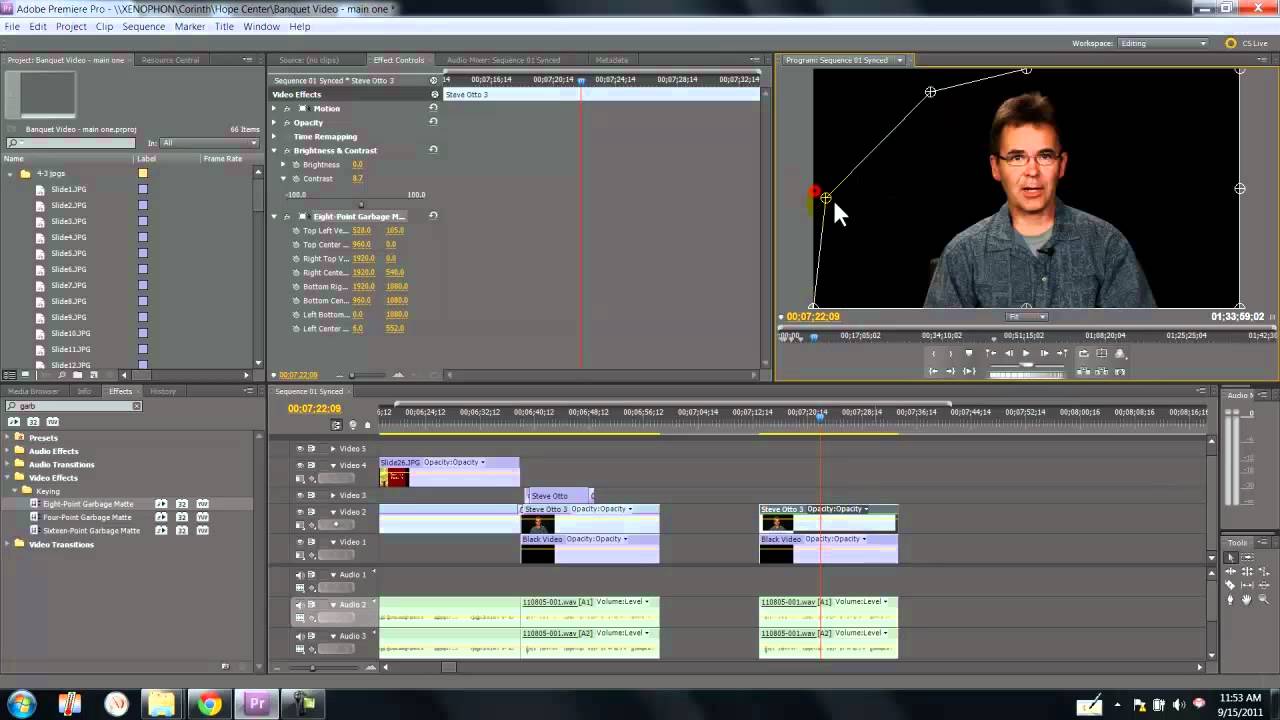Toggle Loop playback in Program monitor

pos(1083,353)
